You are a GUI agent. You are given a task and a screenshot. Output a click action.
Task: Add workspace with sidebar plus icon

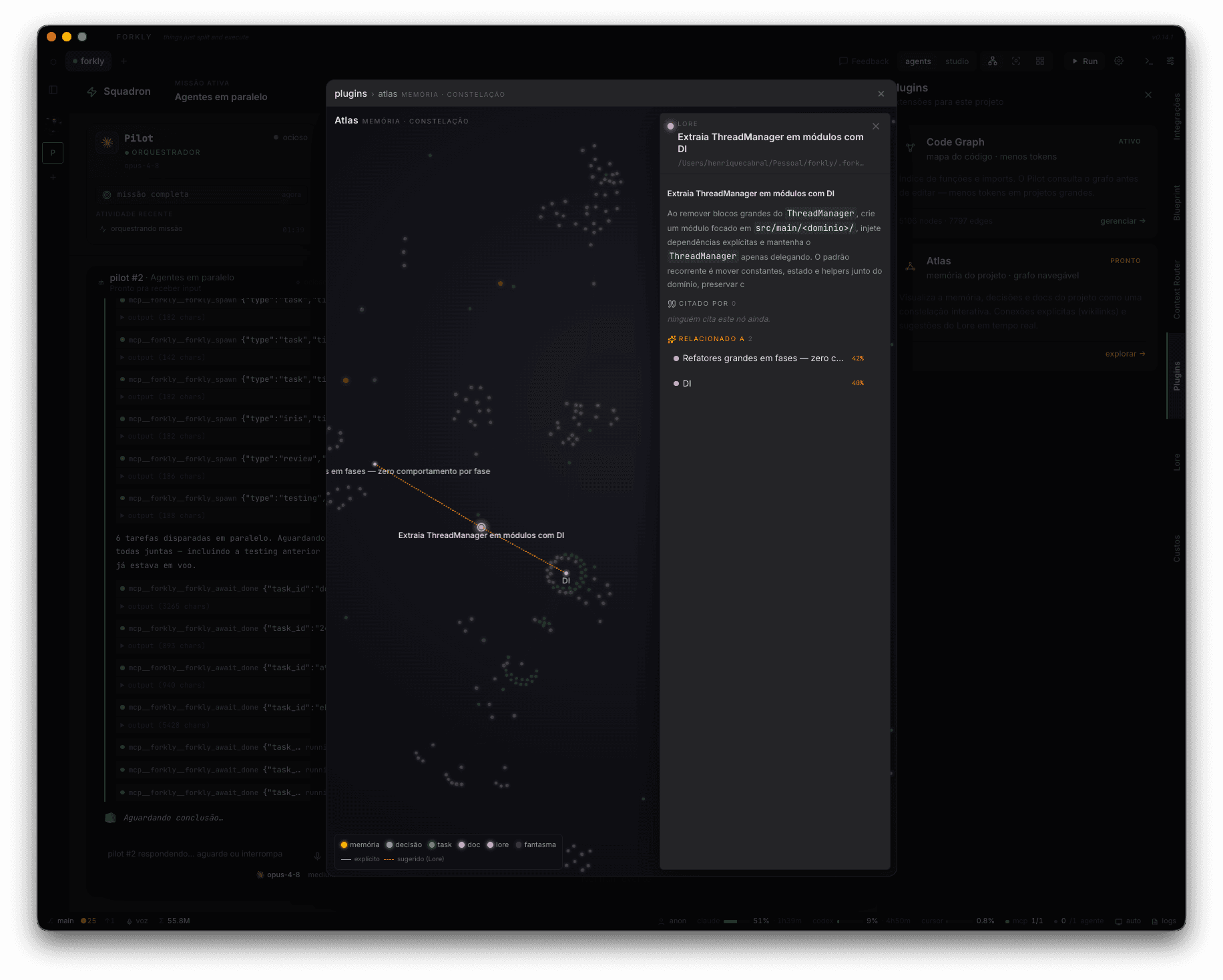click(x=53, y=178)
